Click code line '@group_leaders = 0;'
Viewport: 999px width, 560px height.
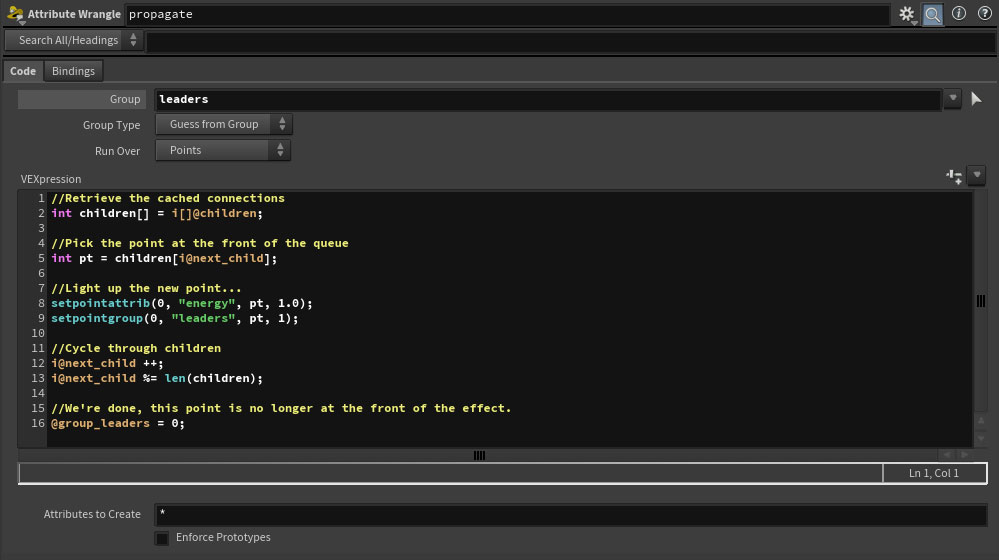coord(118,424)
